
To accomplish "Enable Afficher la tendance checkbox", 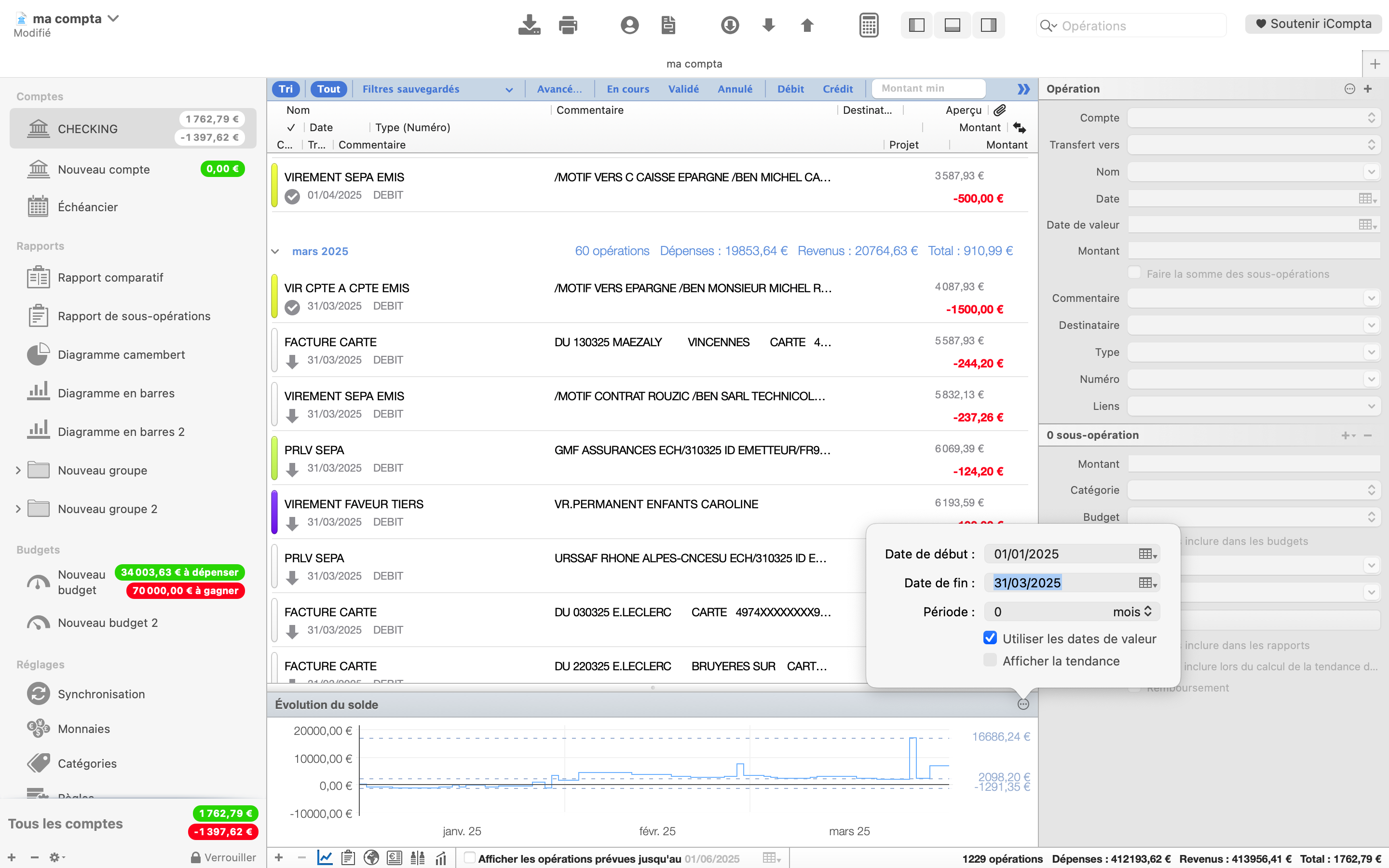I will pos(990,660).
